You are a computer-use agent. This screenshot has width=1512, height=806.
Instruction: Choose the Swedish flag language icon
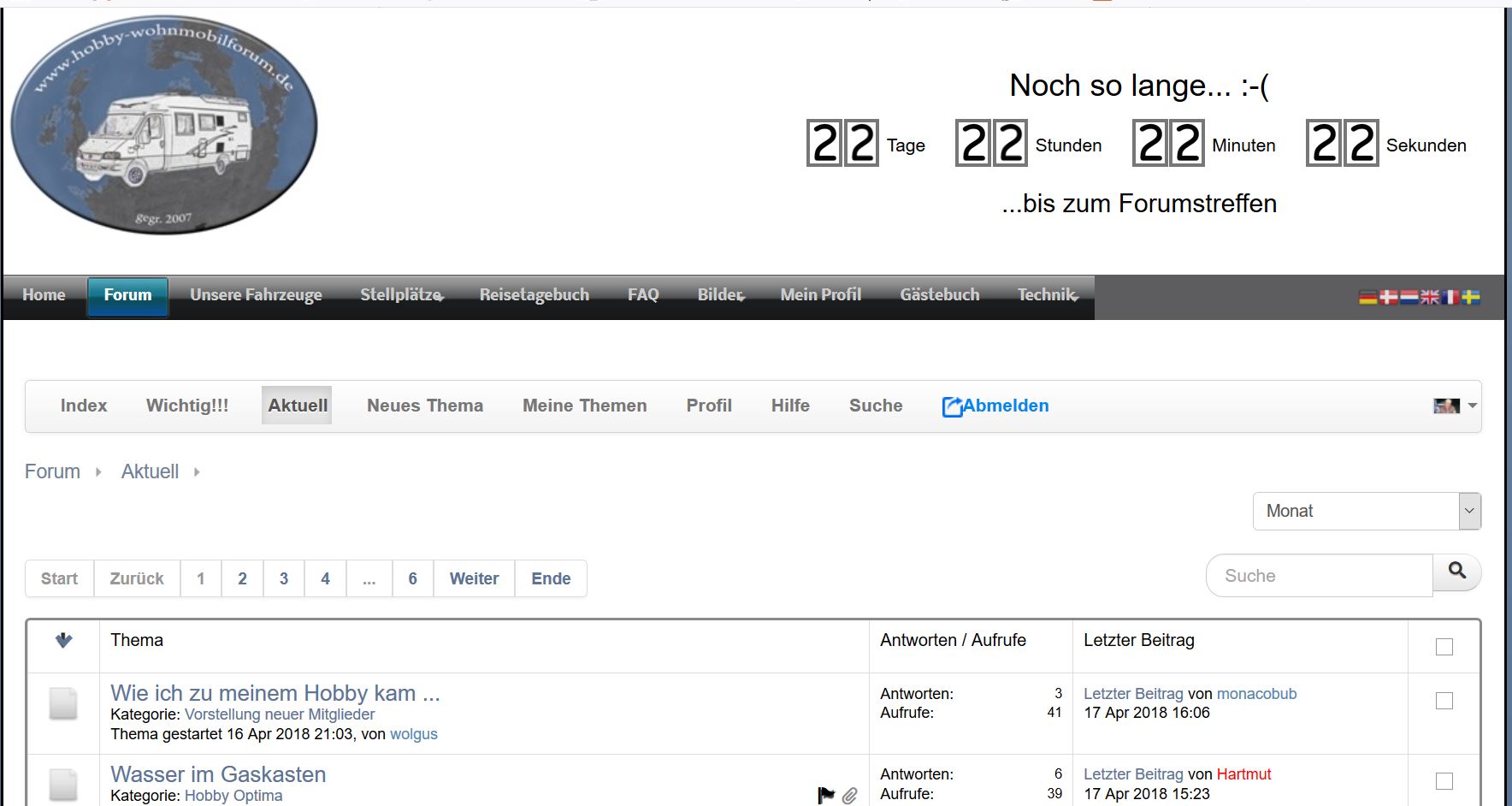click(1471, 298)
